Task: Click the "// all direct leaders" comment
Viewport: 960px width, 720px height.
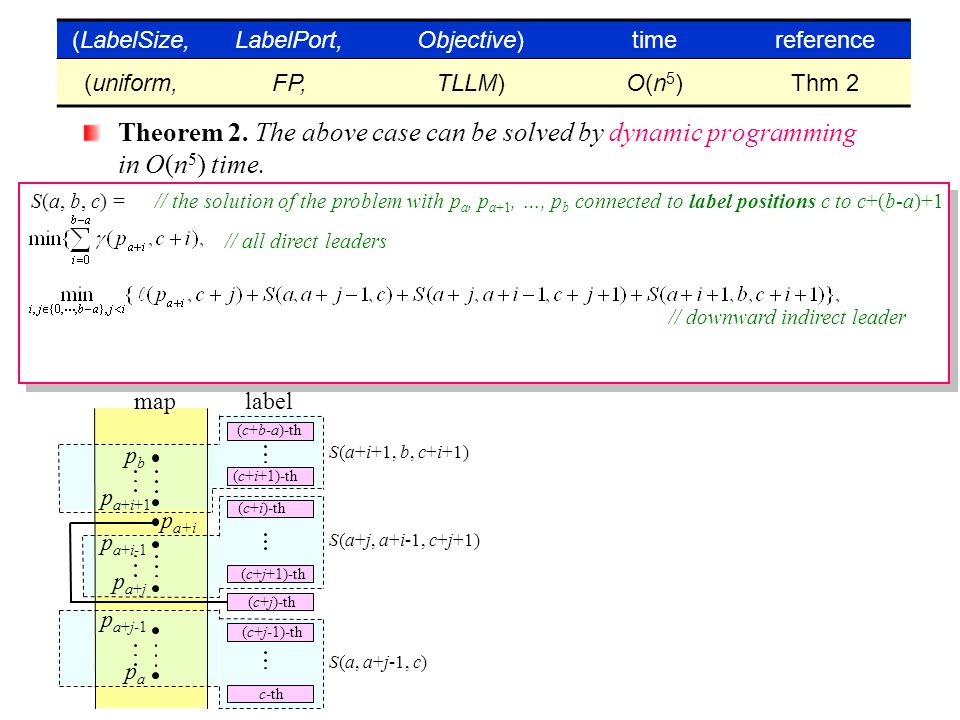Action: (305, 241)
